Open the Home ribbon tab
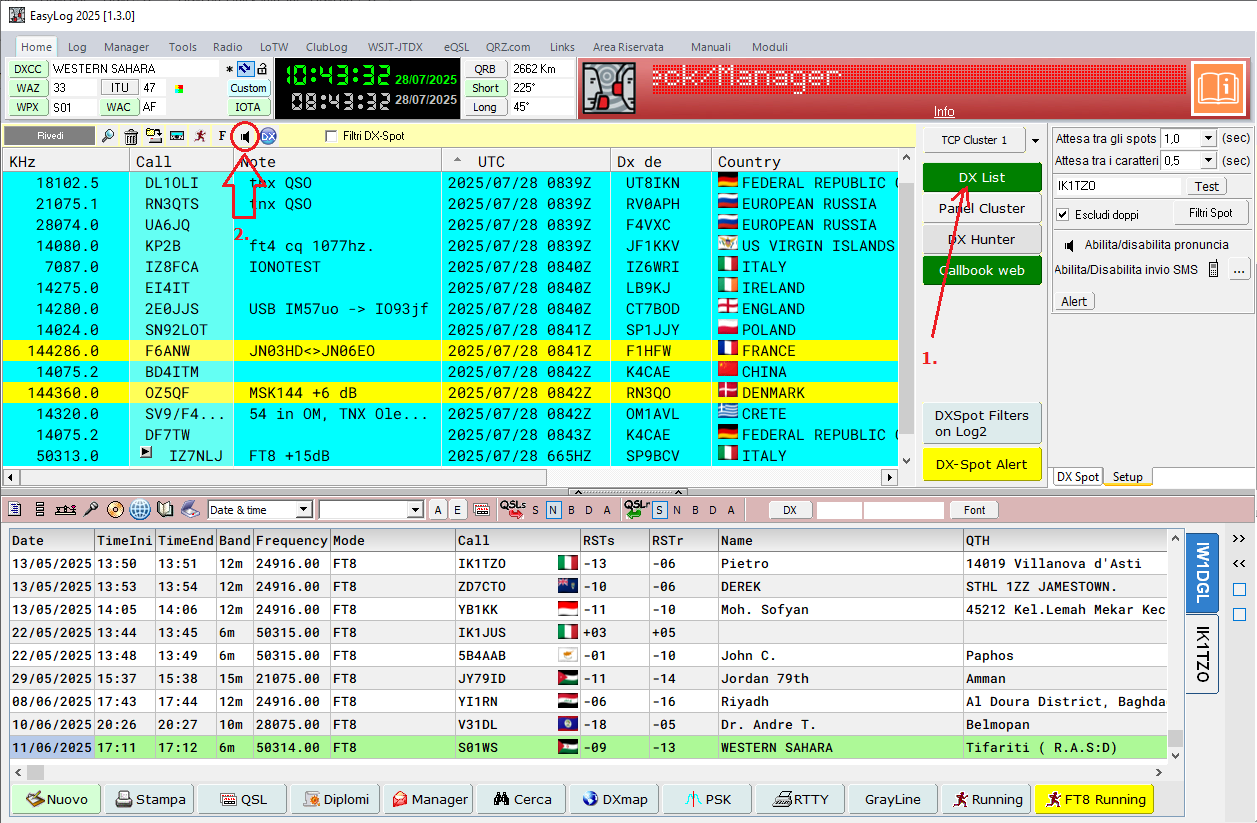Screen dimensions: 1257x823 37,47
